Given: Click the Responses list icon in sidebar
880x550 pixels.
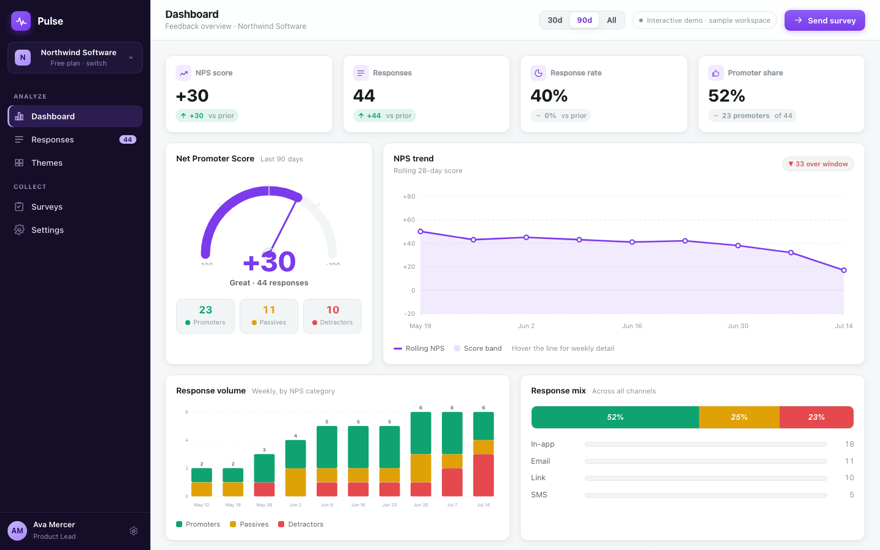Looking at the screenshot, I should click(x=19, y=139).
